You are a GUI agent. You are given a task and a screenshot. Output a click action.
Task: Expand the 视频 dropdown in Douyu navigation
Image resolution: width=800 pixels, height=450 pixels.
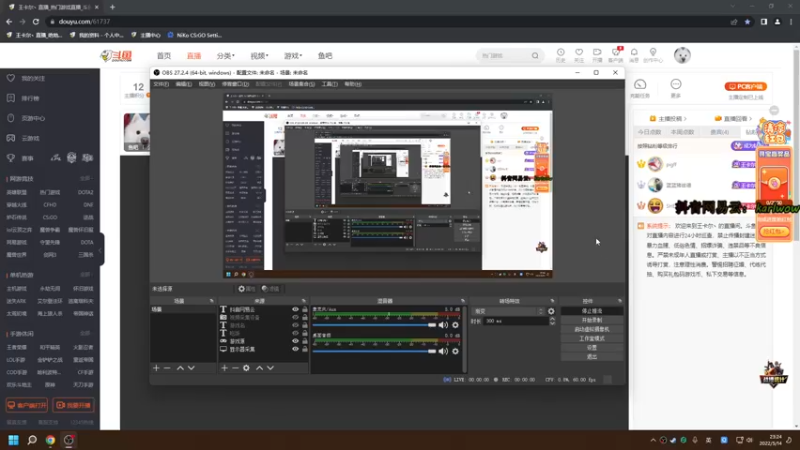pyautogui.click(x=259, y=56)
